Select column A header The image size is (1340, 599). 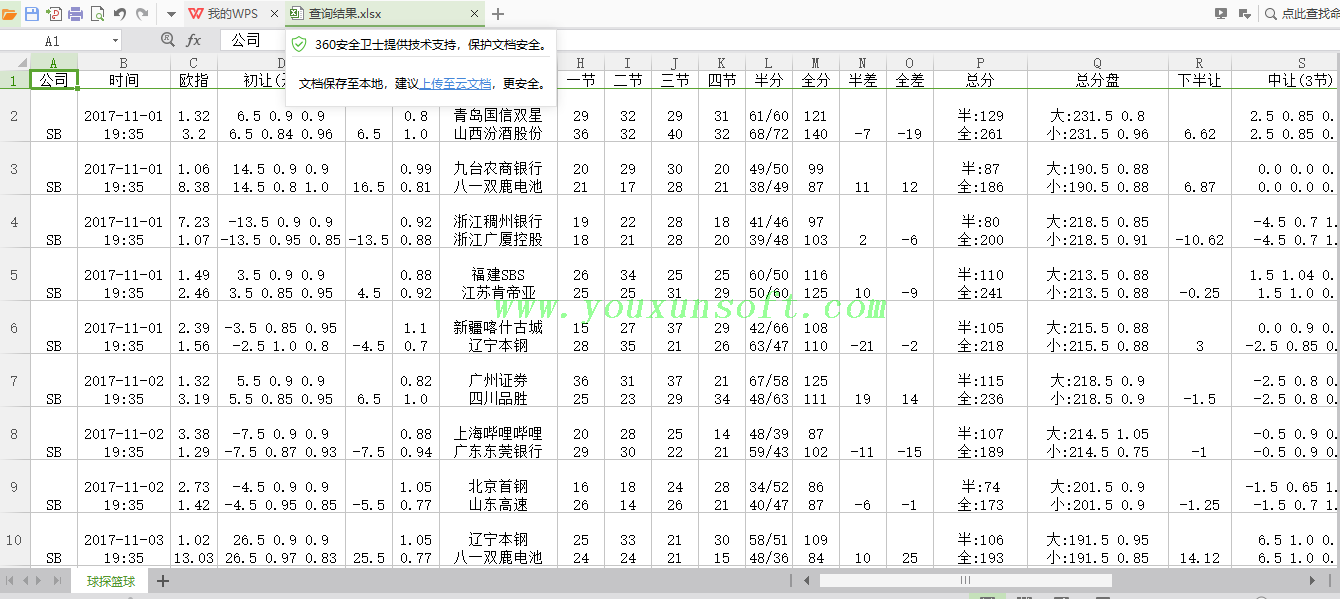coord(54,62)
